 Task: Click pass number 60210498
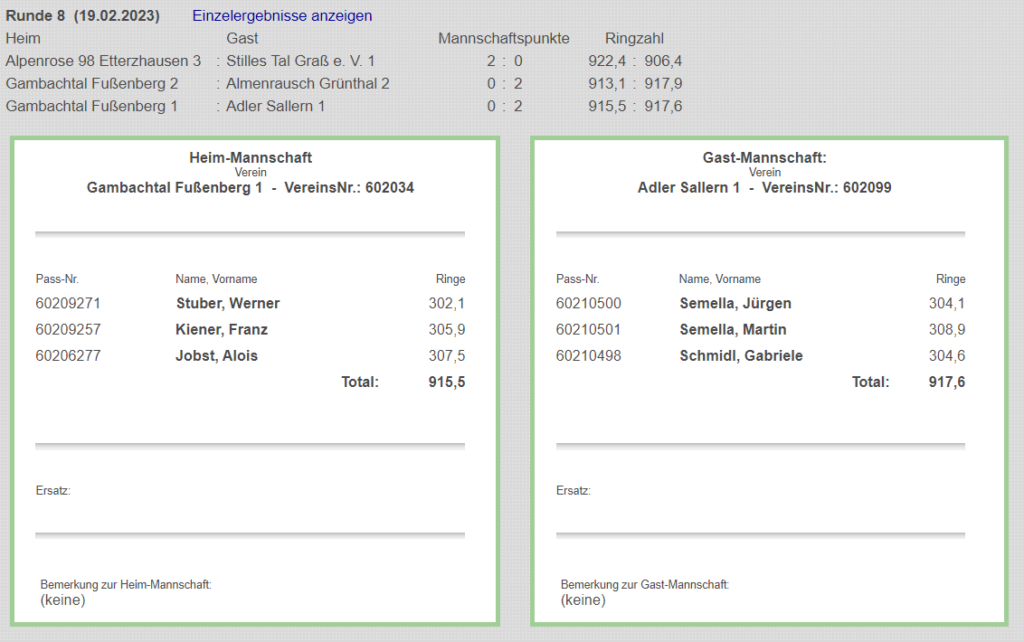(x=589, y=355)
